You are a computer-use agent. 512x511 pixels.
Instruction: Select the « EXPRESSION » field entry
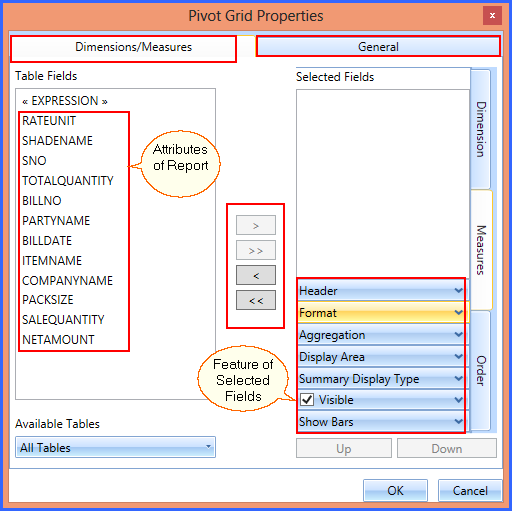tap(65, 101)
